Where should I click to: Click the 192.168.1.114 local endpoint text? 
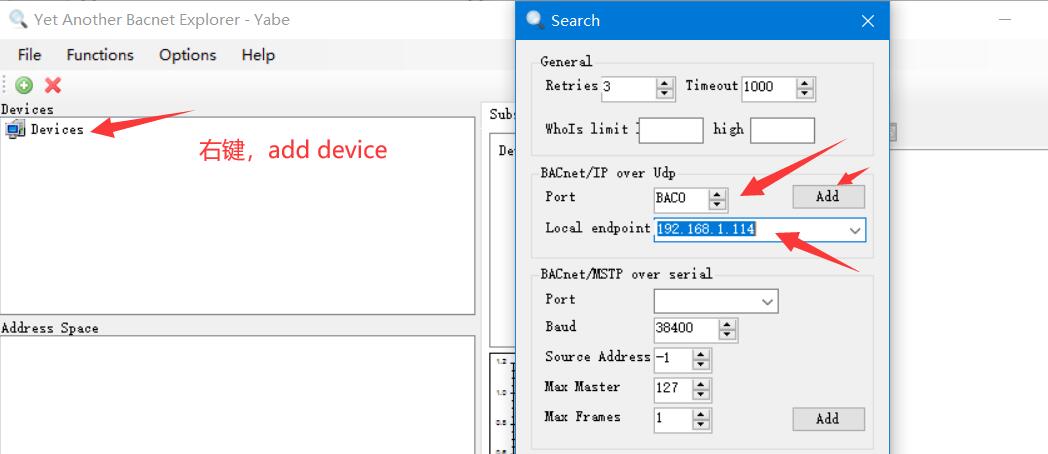(706, 229)
